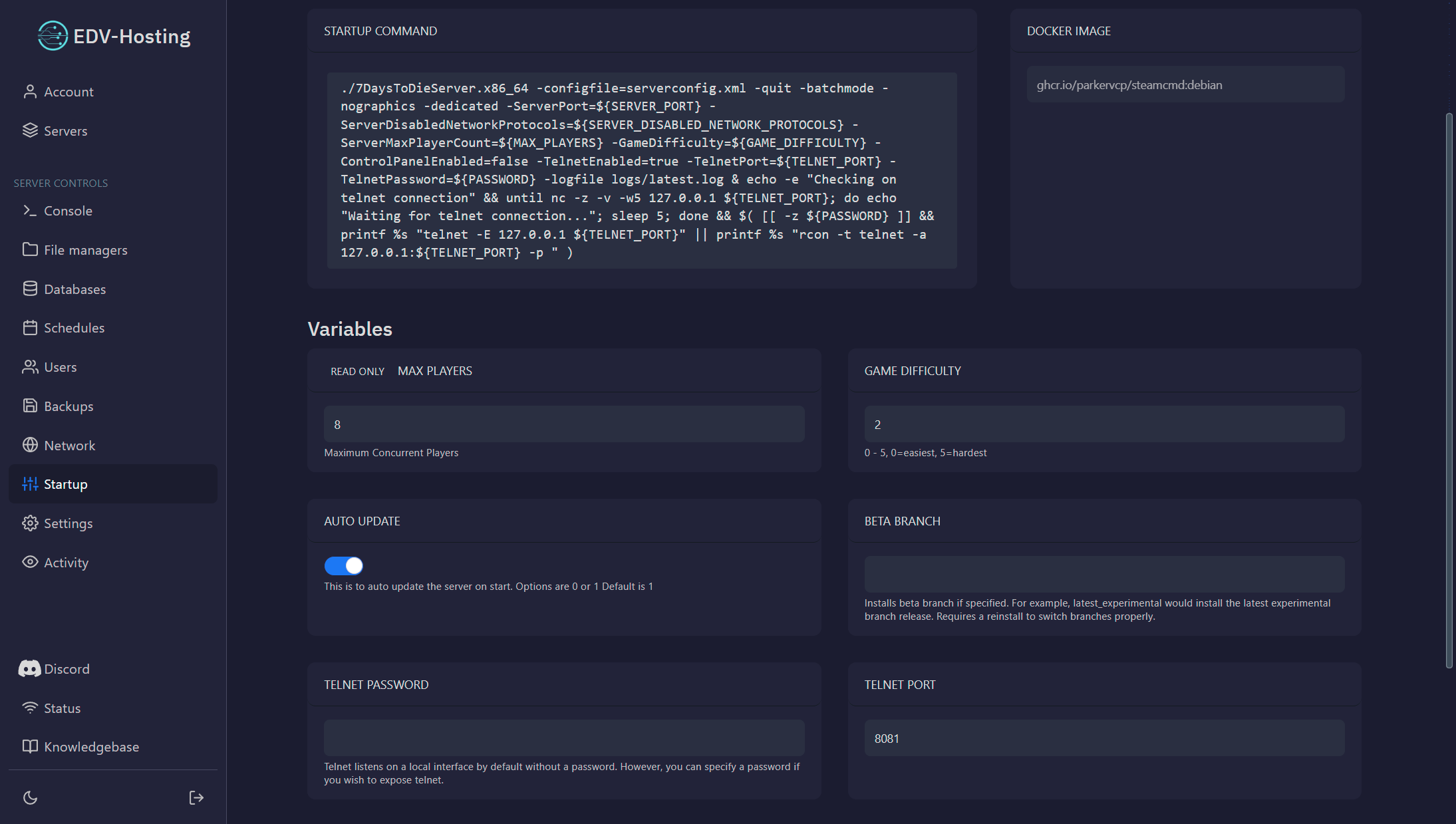Open the Backups page
Viewport: 1456px width, 824px height.
113,406
